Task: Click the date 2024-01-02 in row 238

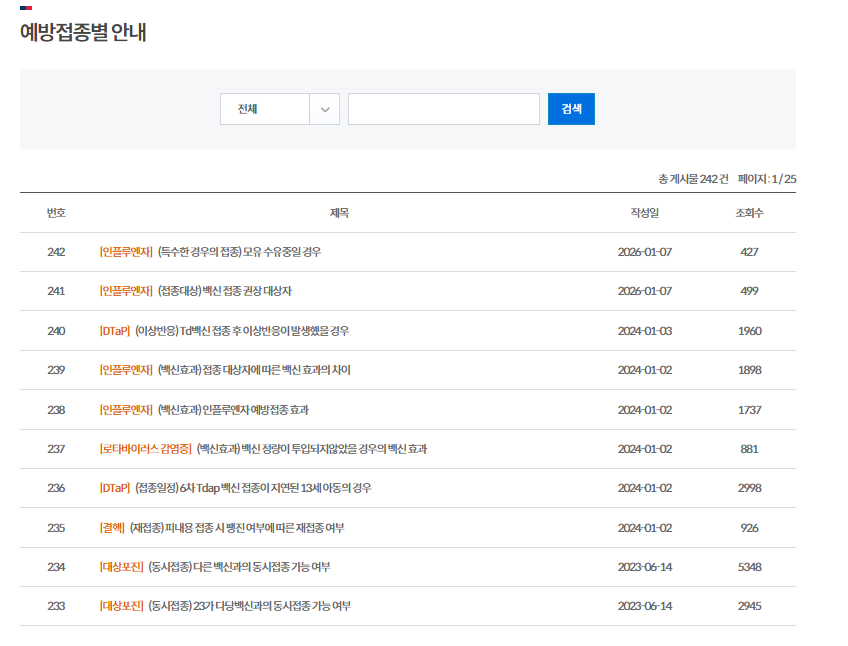Action: click(645, 410)
